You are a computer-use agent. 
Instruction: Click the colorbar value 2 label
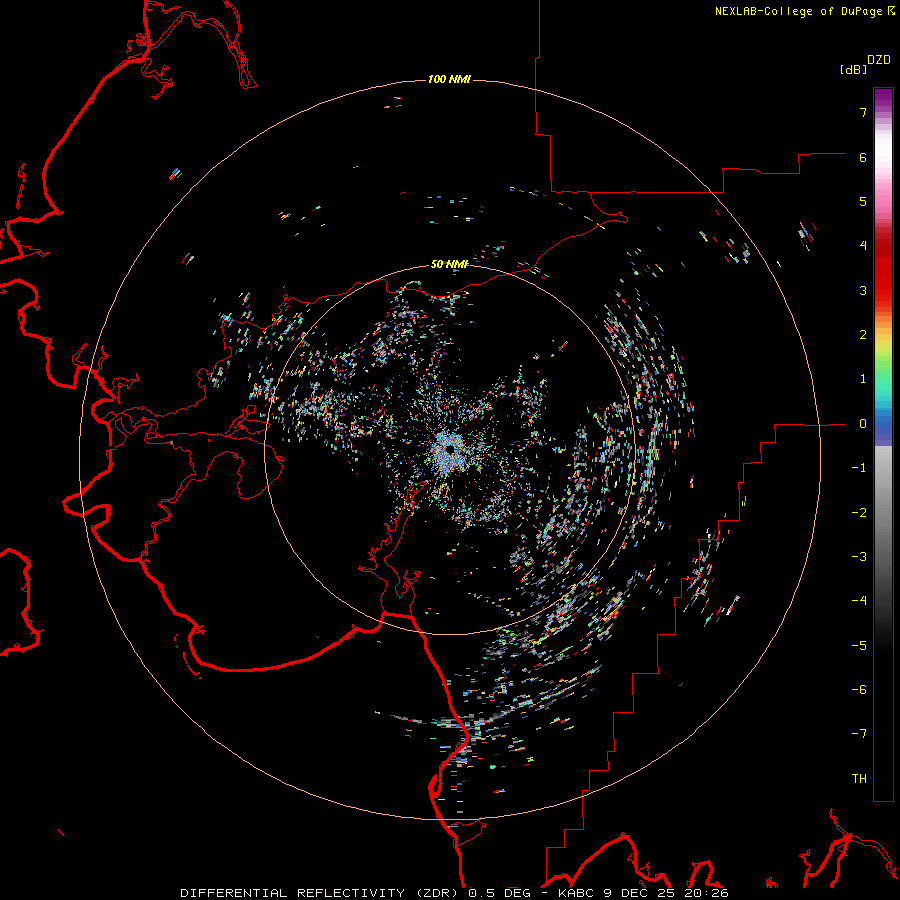863,335
